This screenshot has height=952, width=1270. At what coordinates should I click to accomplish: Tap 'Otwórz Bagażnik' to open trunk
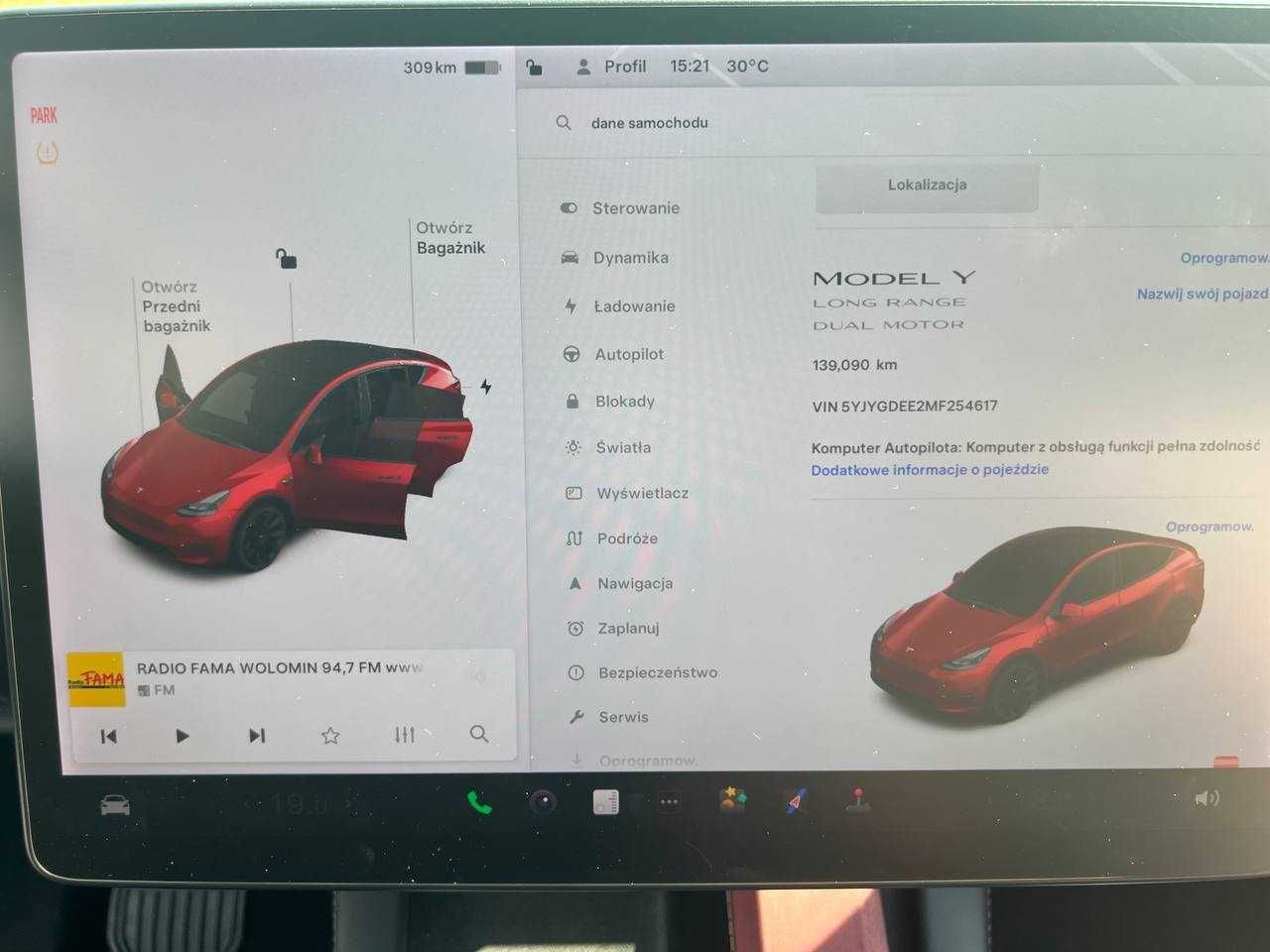[450, 238]
